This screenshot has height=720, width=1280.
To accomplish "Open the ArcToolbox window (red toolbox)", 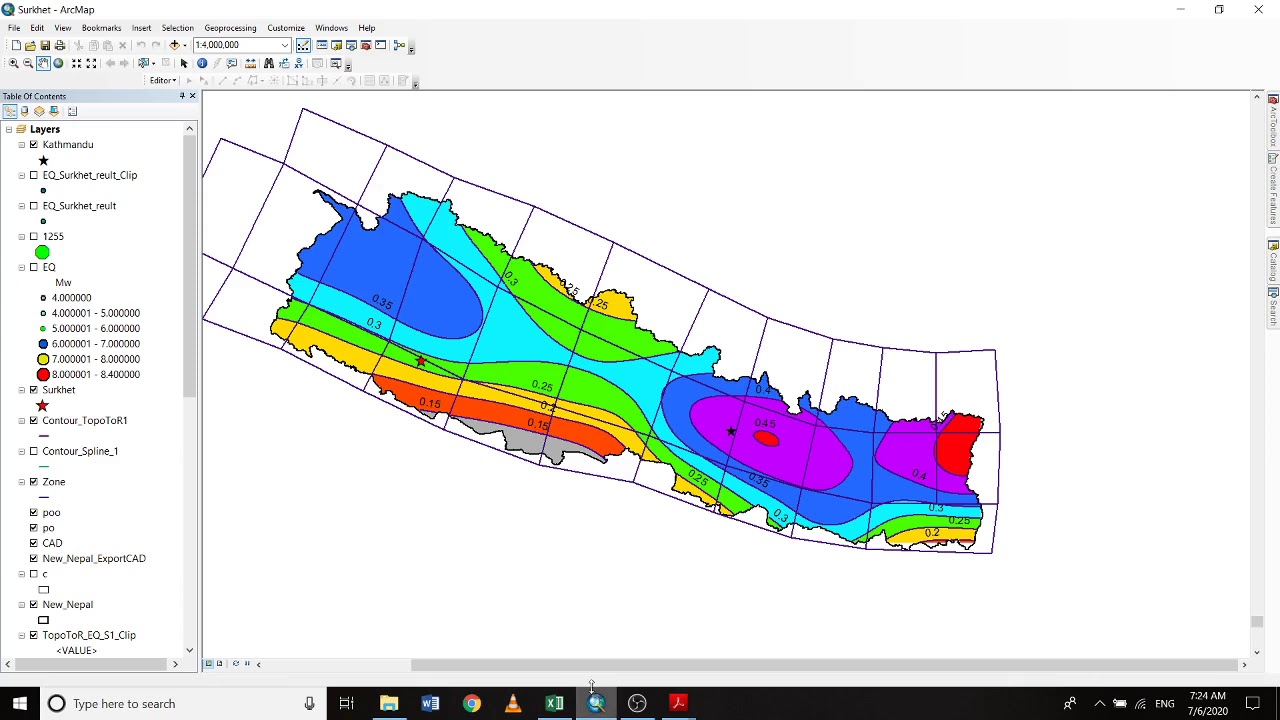I will (366, 45).
